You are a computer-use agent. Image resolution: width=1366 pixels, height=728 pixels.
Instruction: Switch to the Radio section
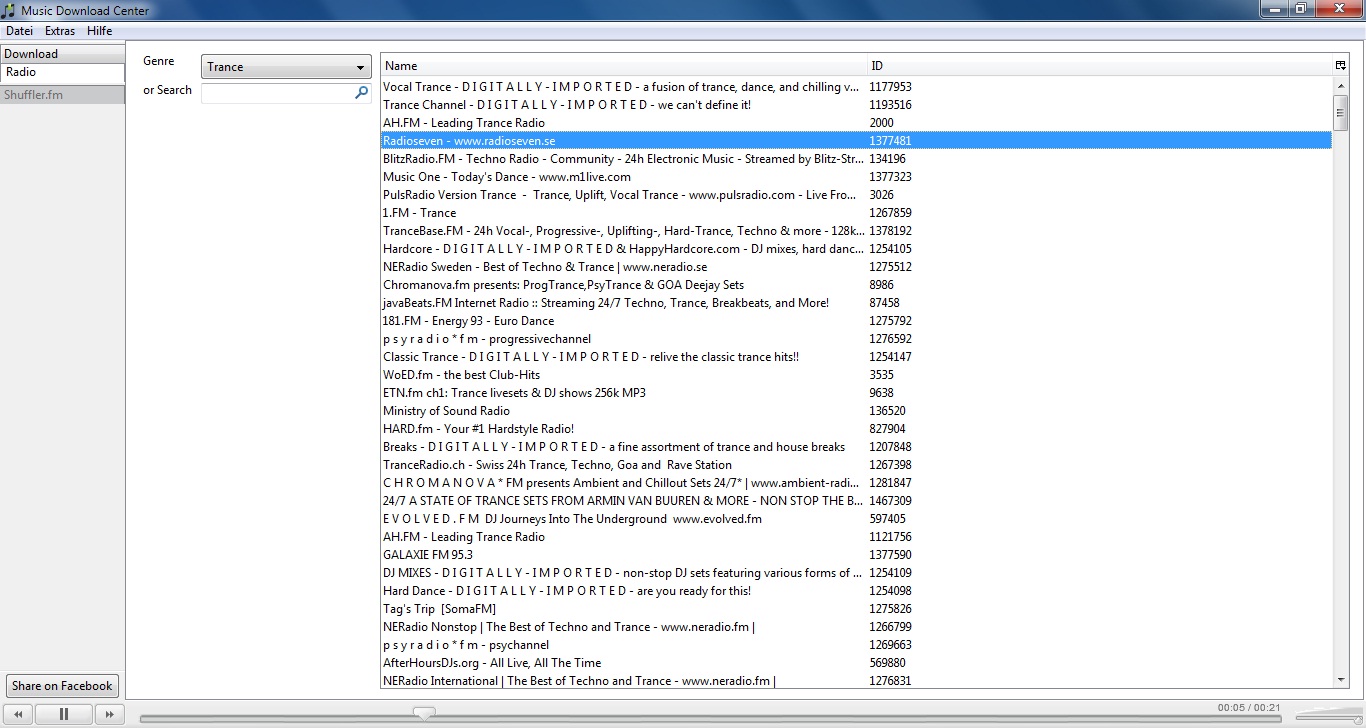(x=62, y=73)
